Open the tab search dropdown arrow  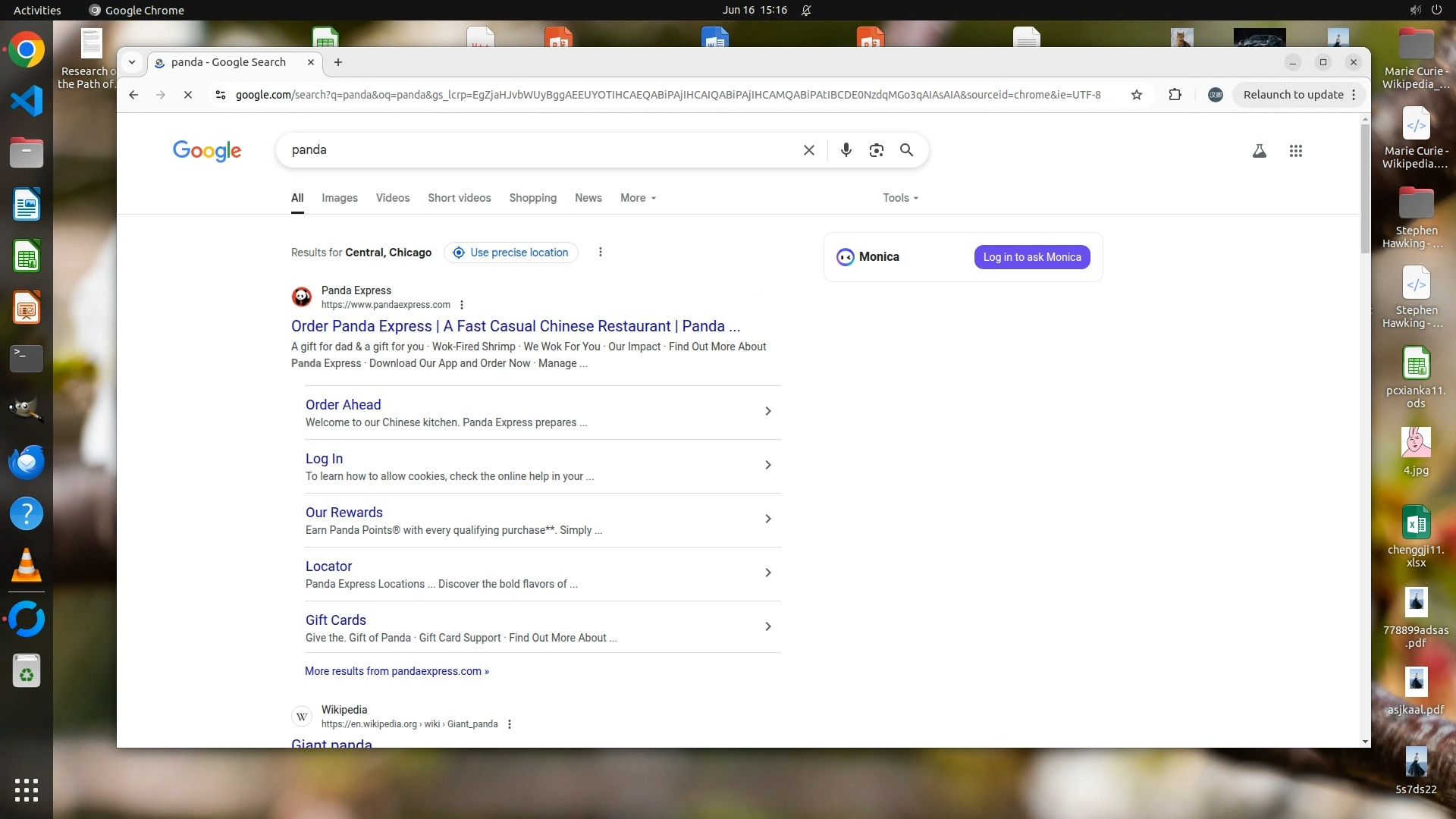point(132,62)
